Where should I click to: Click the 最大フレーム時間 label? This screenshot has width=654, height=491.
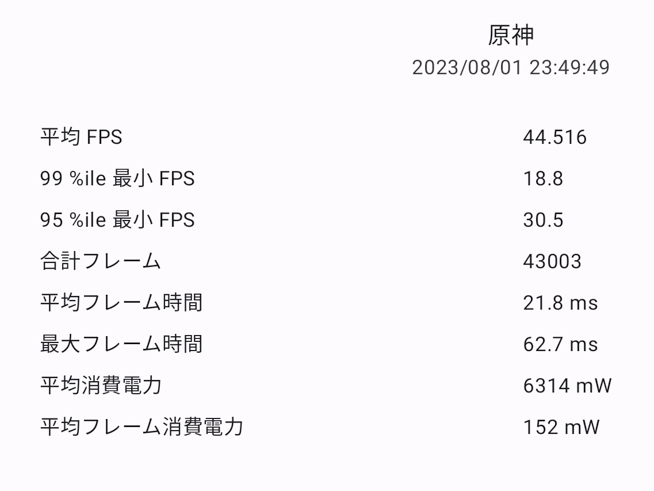coord(121,344)
